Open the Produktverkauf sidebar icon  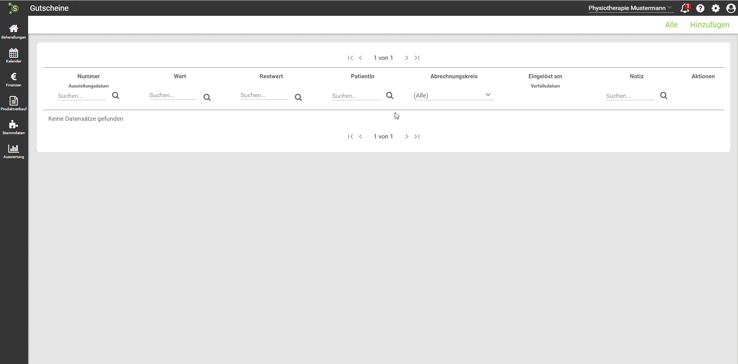pos(14,101)
